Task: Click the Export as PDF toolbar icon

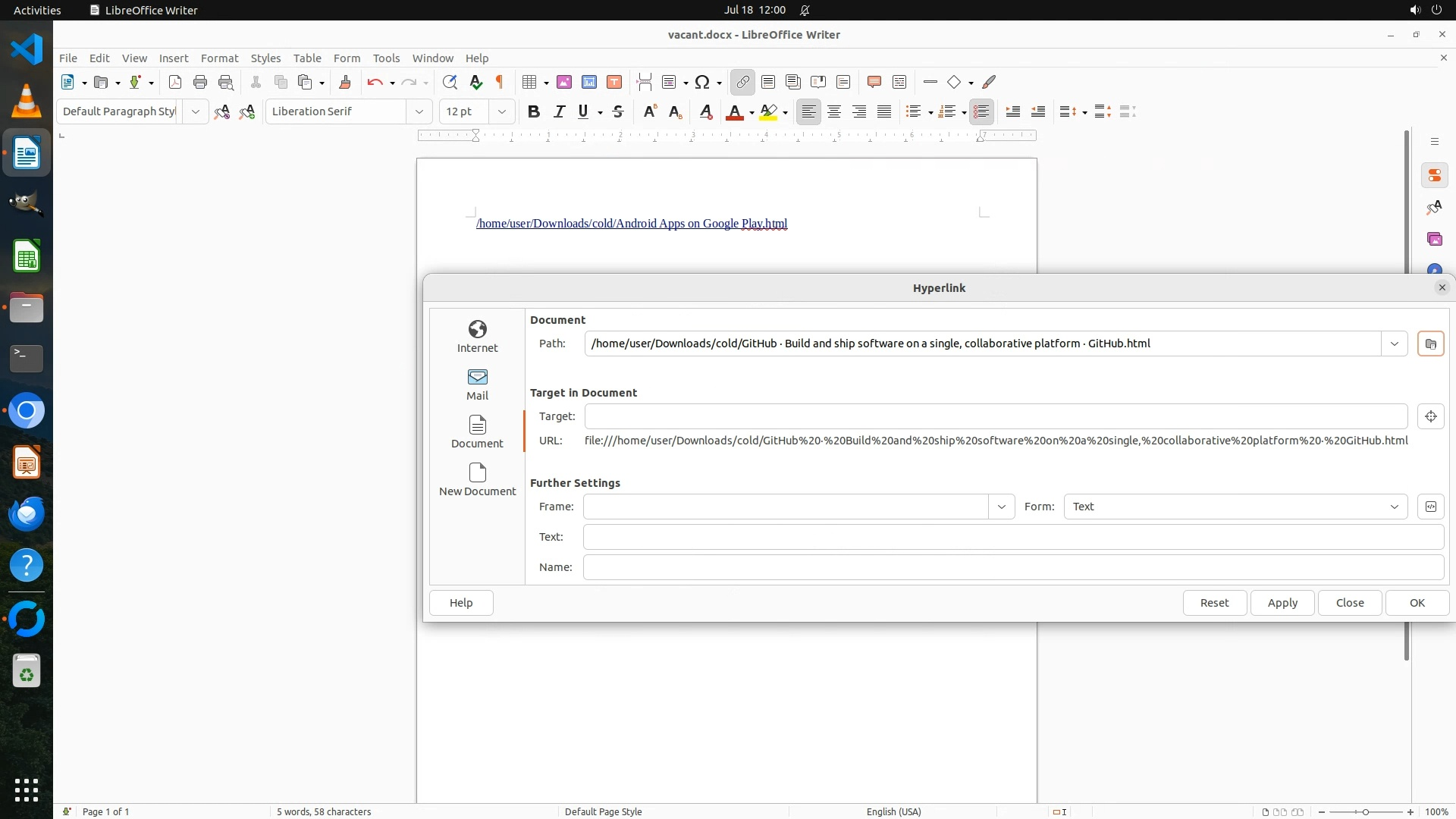Action: coord(175,82)
